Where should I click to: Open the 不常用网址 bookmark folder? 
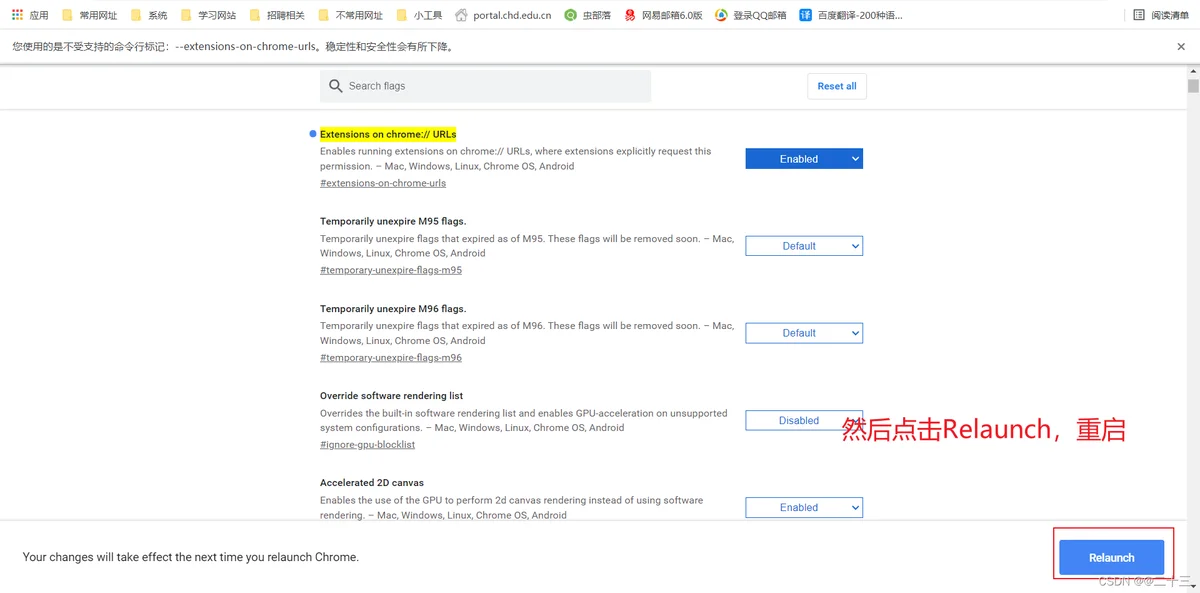coord(350,15)
